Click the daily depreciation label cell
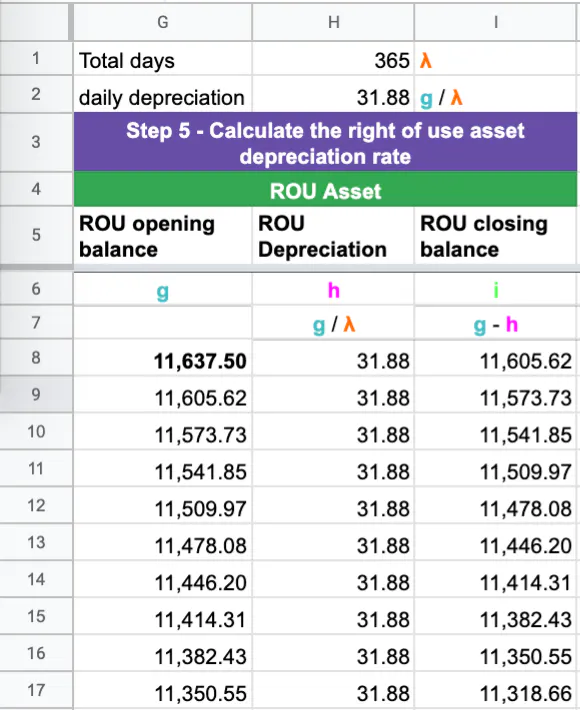 pos(163,95)
